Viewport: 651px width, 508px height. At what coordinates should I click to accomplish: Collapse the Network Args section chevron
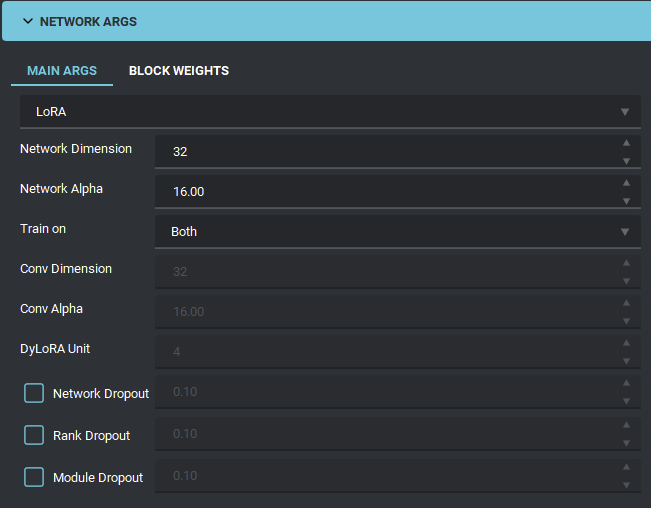click(28, 21)
